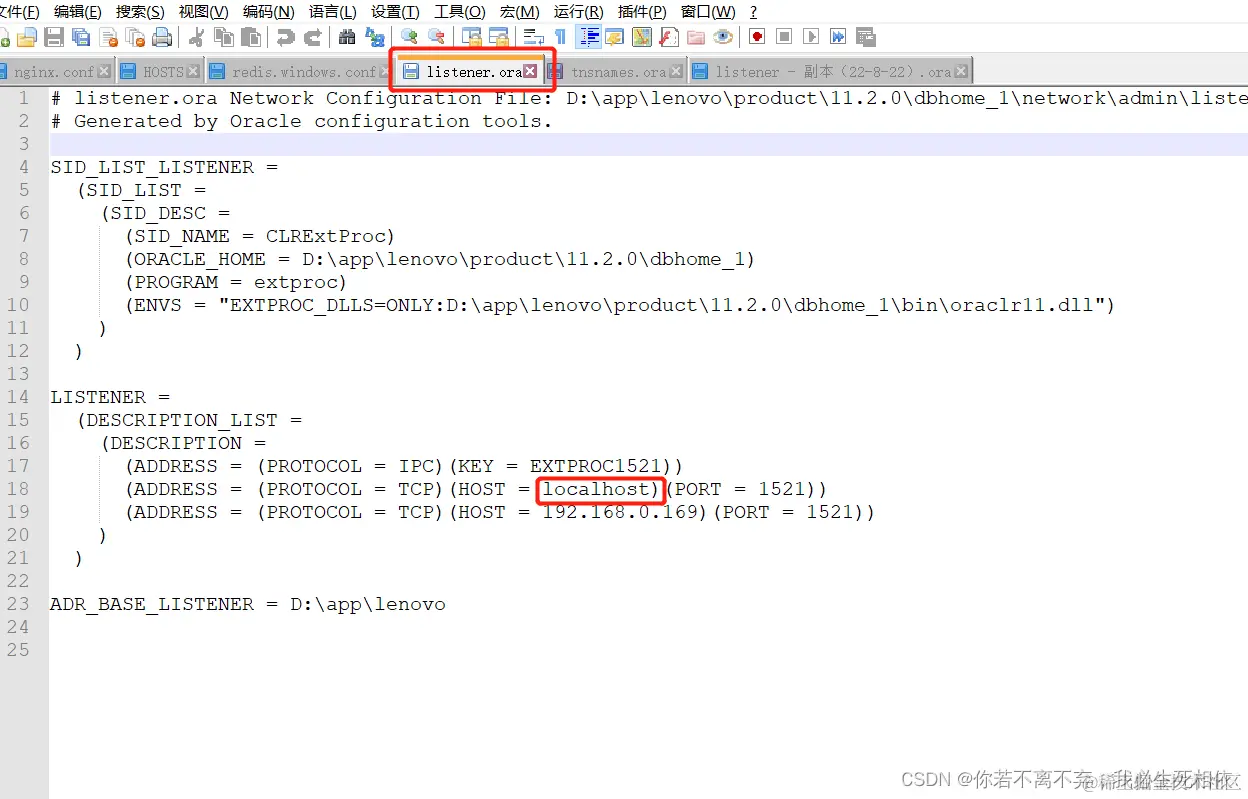Open the 视图(V) menu
Image resolution: width=1248 pixels, height=799 pixels.
tap(203, 12)
